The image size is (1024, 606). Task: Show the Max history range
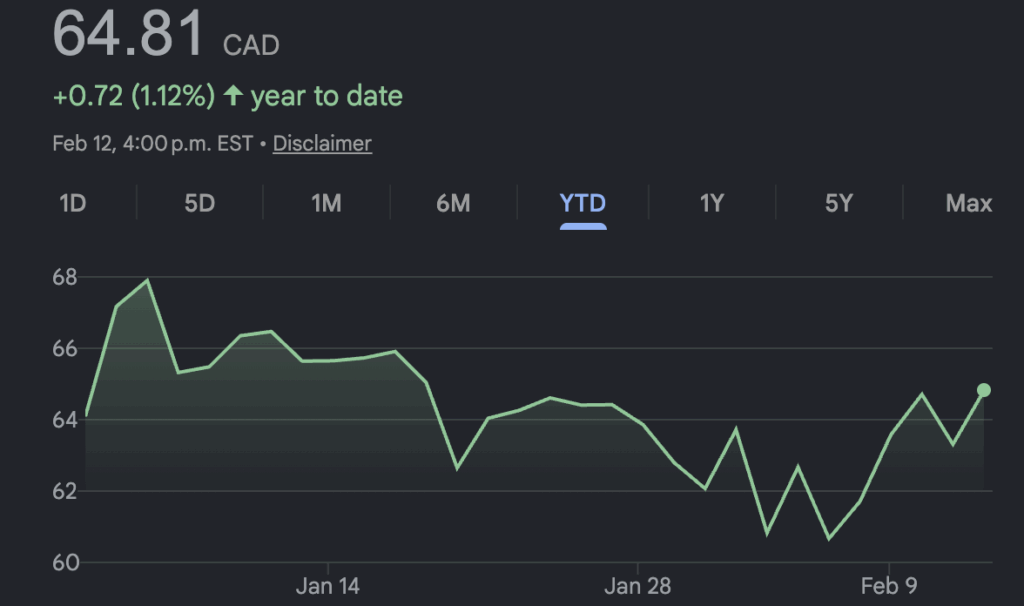(968, 204)
